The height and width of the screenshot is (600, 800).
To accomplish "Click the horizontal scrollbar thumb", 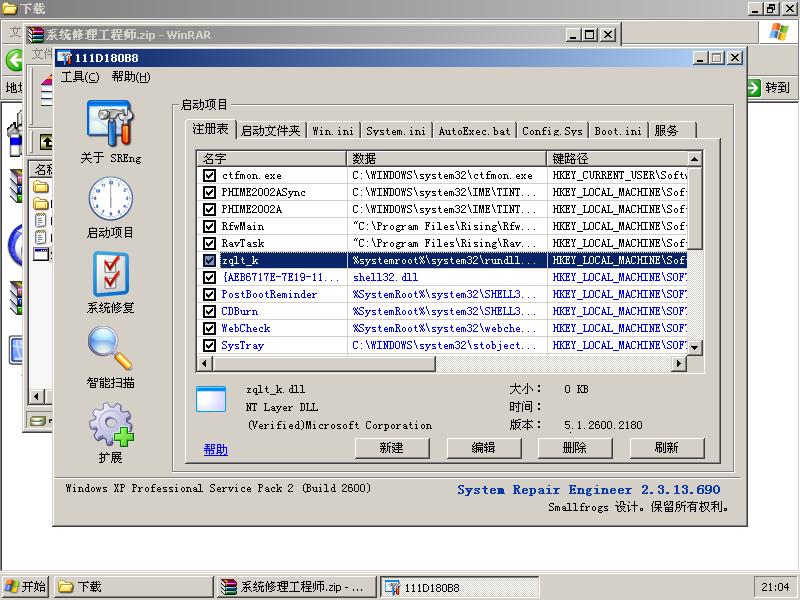I will click(324, 363).
